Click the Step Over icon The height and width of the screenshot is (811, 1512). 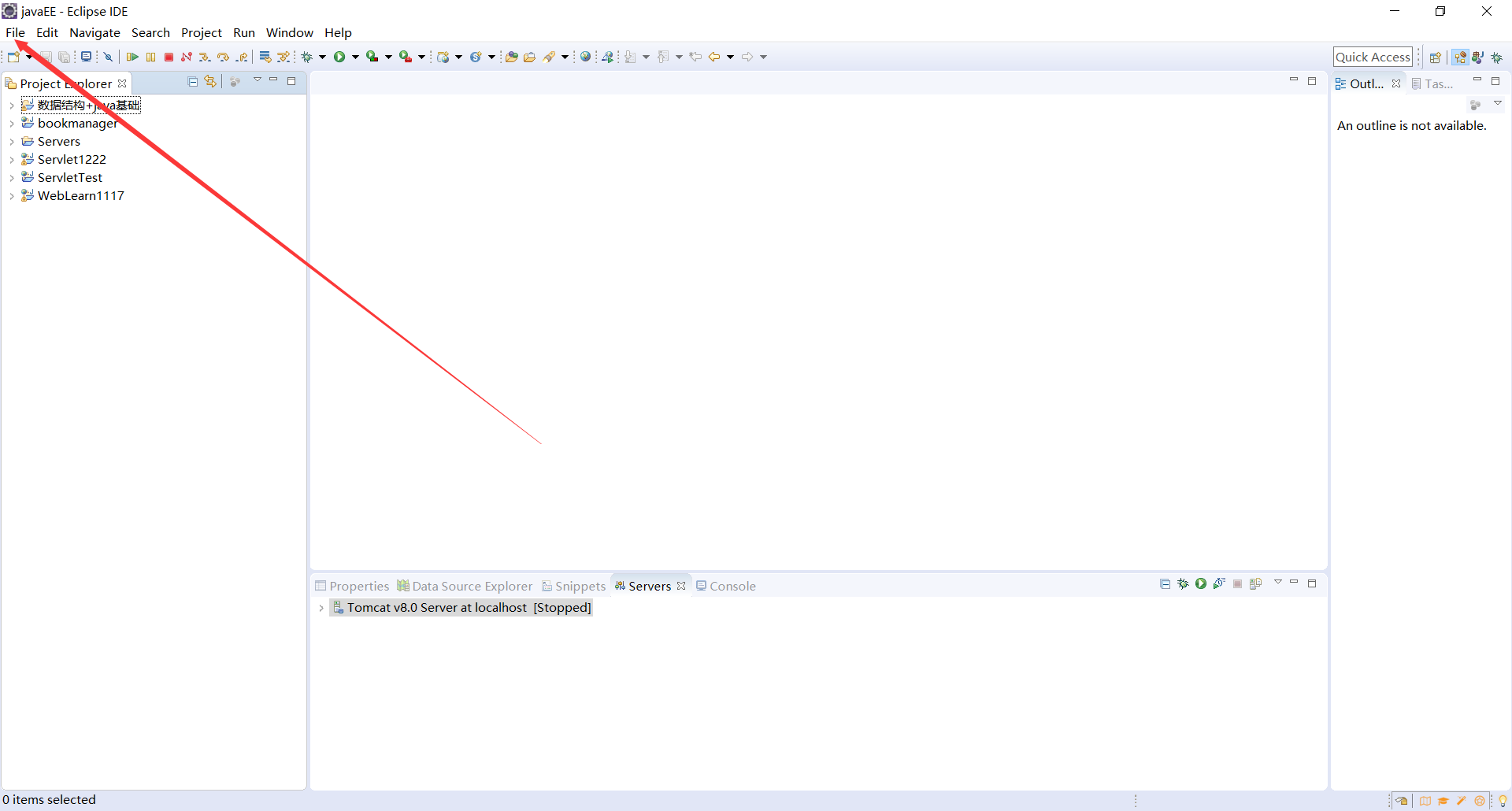coord(223,57)
